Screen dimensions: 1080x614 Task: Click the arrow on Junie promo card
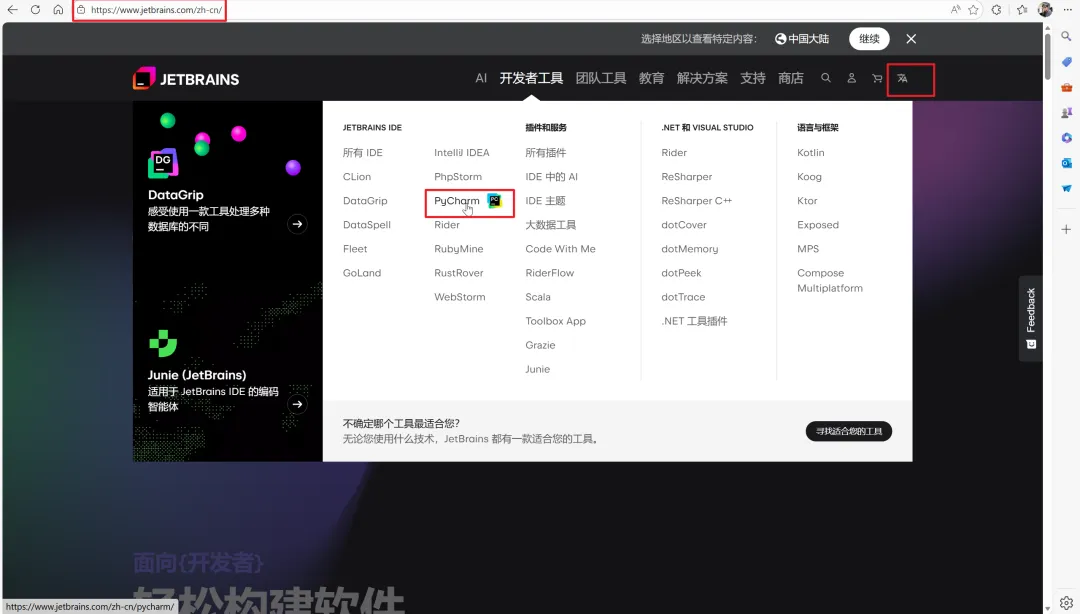pyautogui.click(x=298, y=405)
